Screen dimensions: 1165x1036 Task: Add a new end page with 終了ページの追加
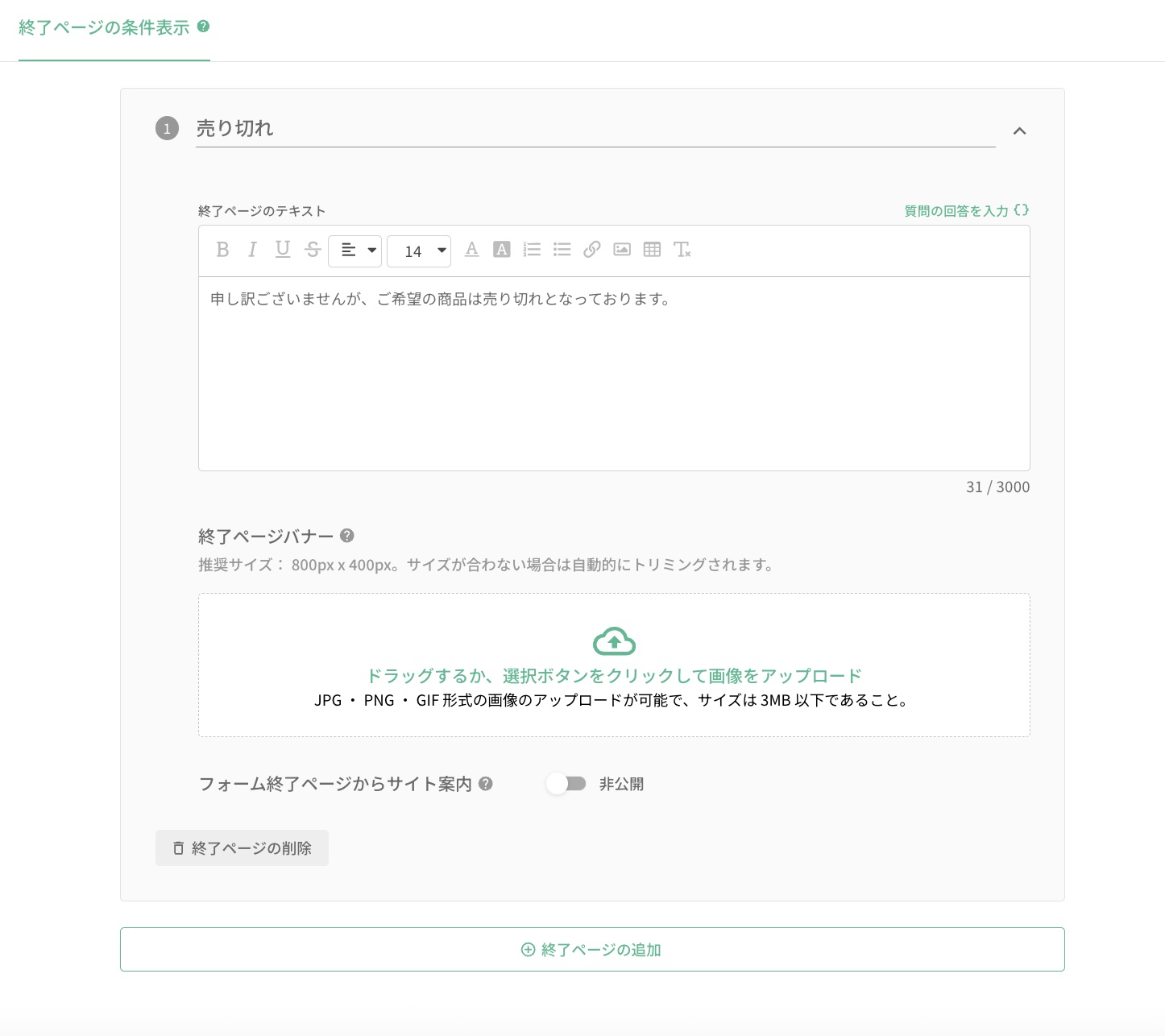tap(592, 950)
